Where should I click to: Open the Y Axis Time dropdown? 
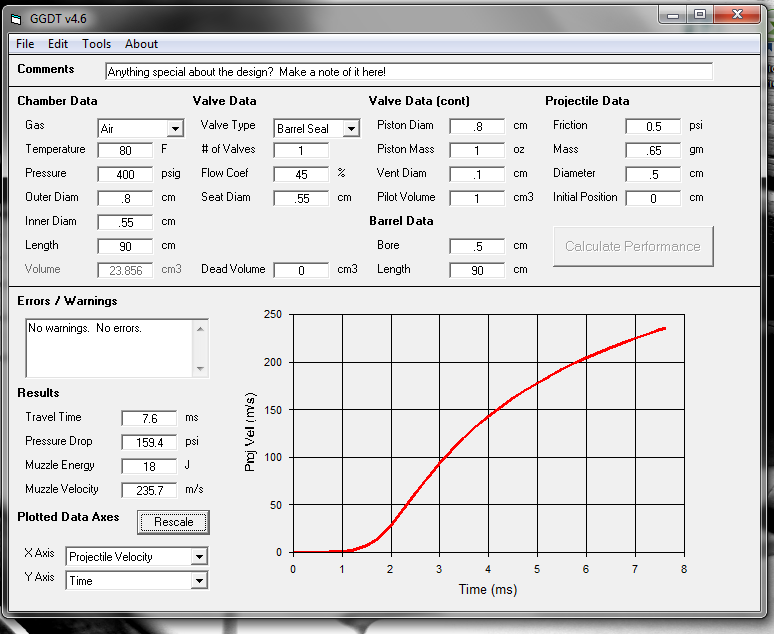click(x=199, y=581)
